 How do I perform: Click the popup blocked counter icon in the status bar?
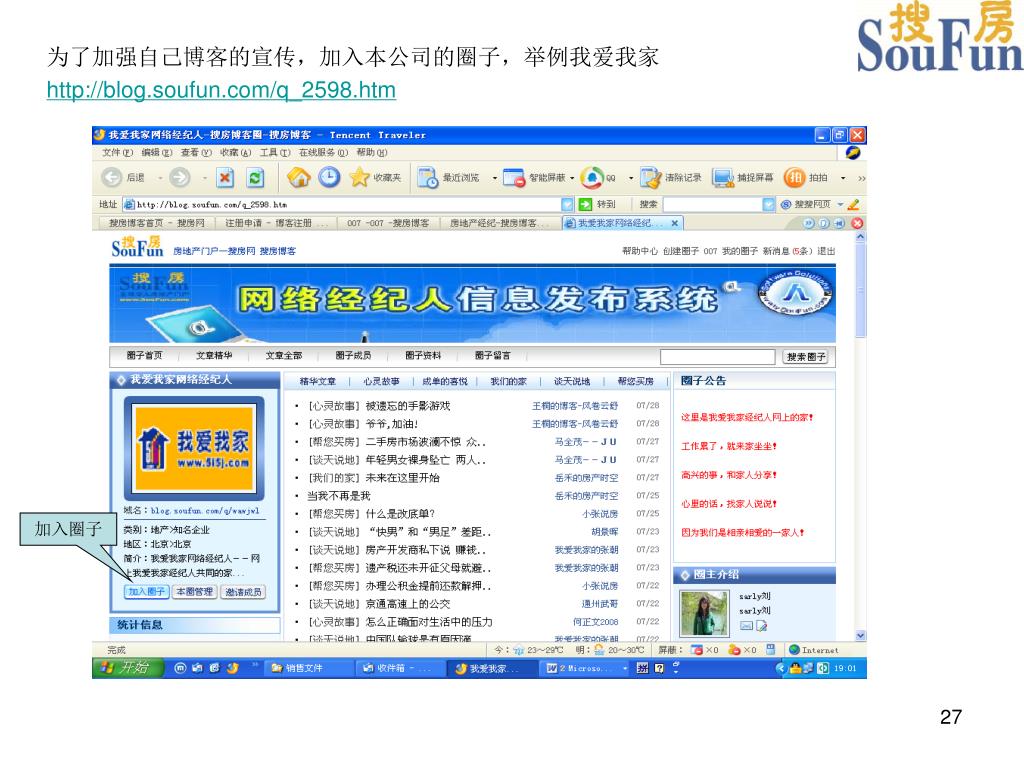(697, 650)
